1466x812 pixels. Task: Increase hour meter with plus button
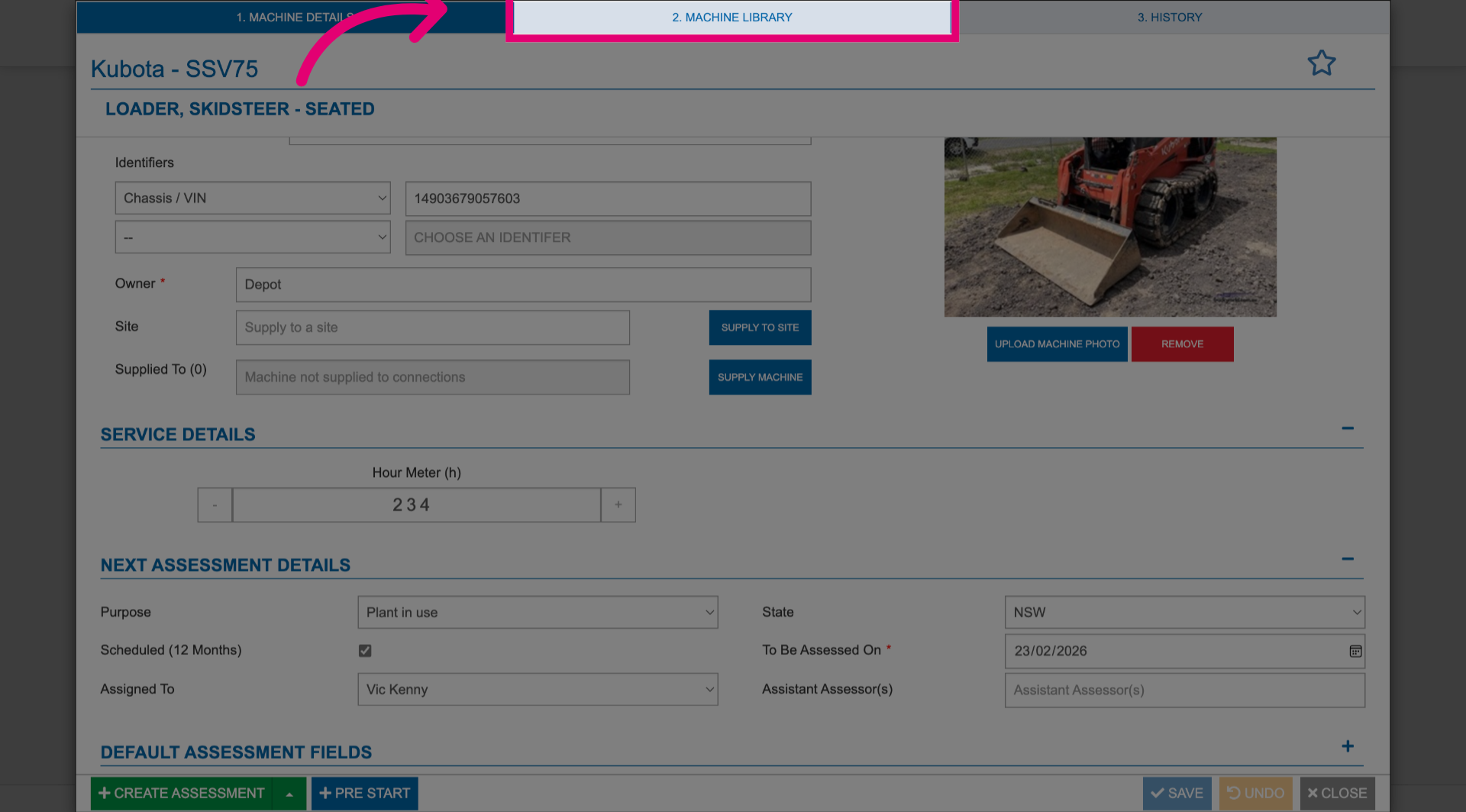pyautogui.click(x=618, y=505)
